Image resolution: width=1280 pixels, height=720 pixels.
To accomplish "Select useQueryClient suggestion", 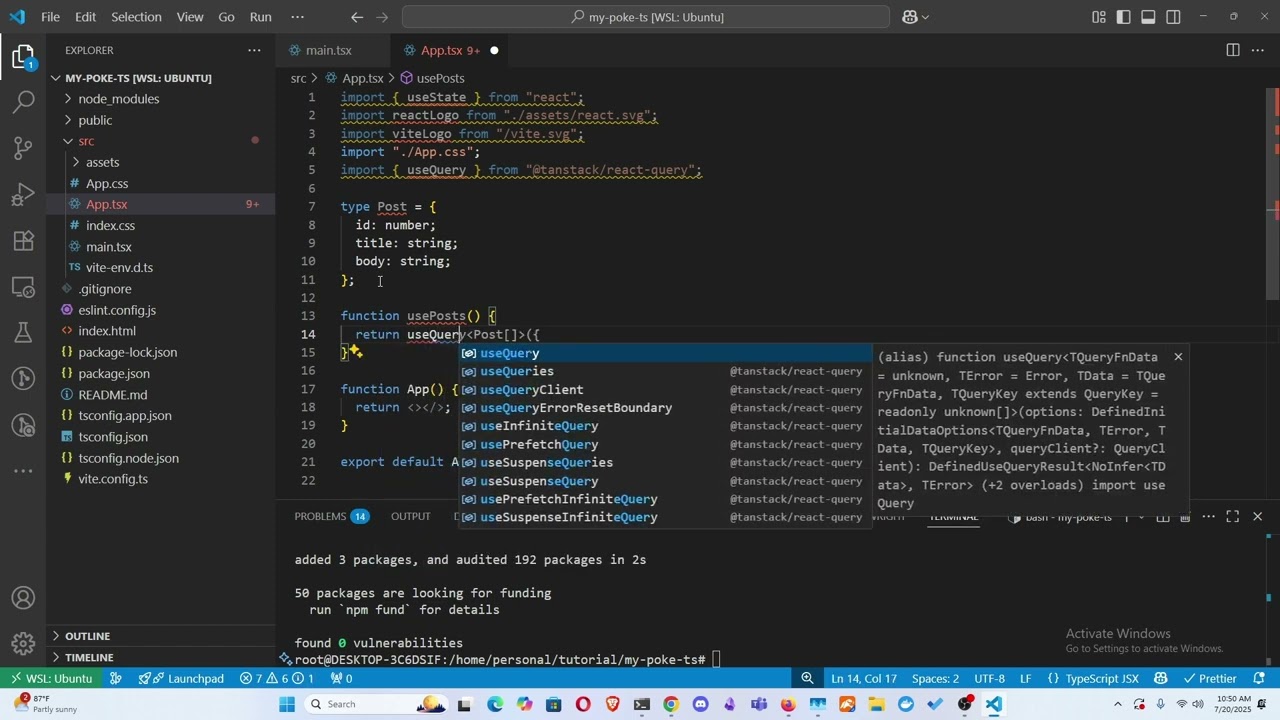I will [x=665, y=390].
